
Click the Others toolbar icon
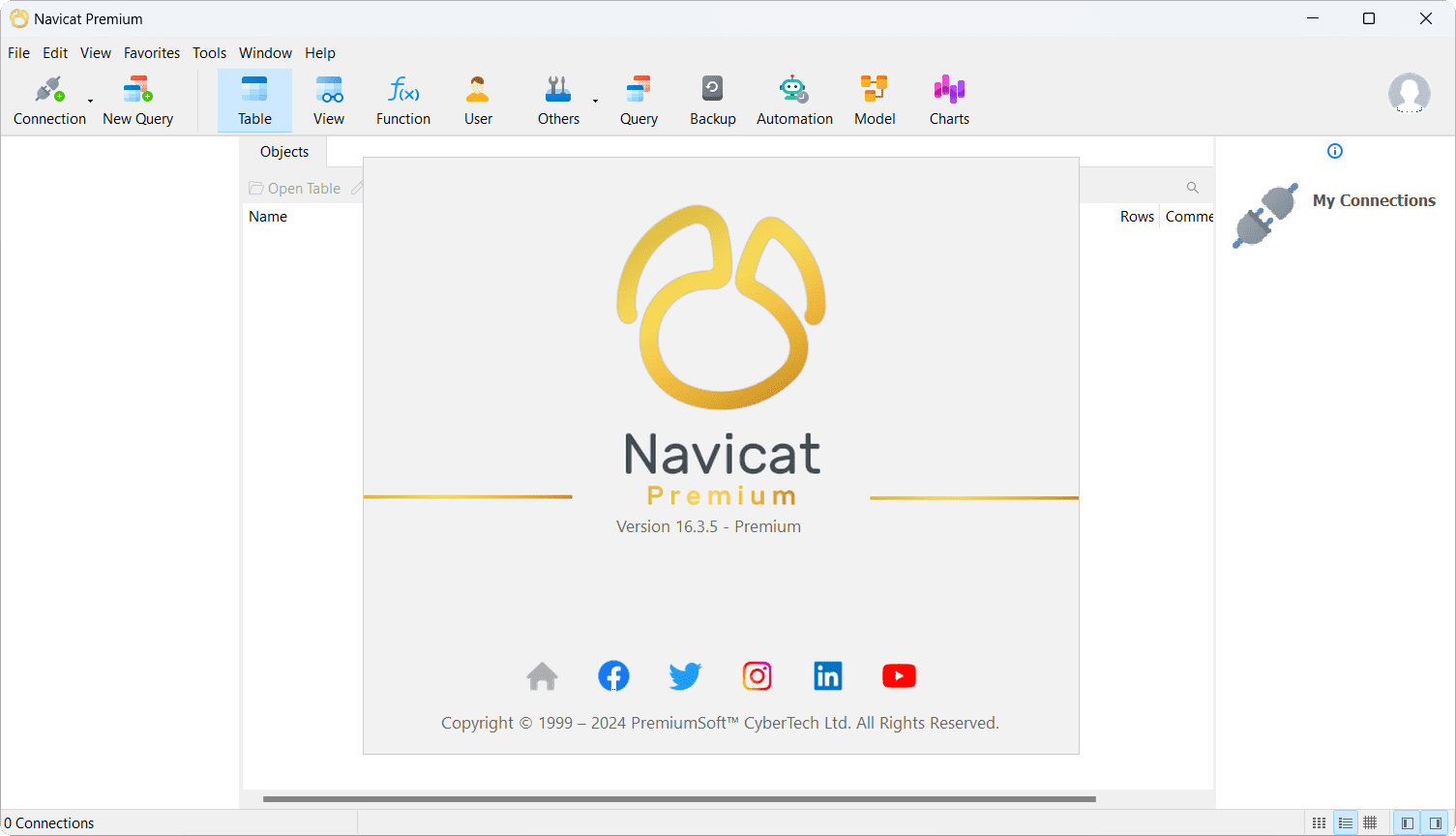click(558, 90)
